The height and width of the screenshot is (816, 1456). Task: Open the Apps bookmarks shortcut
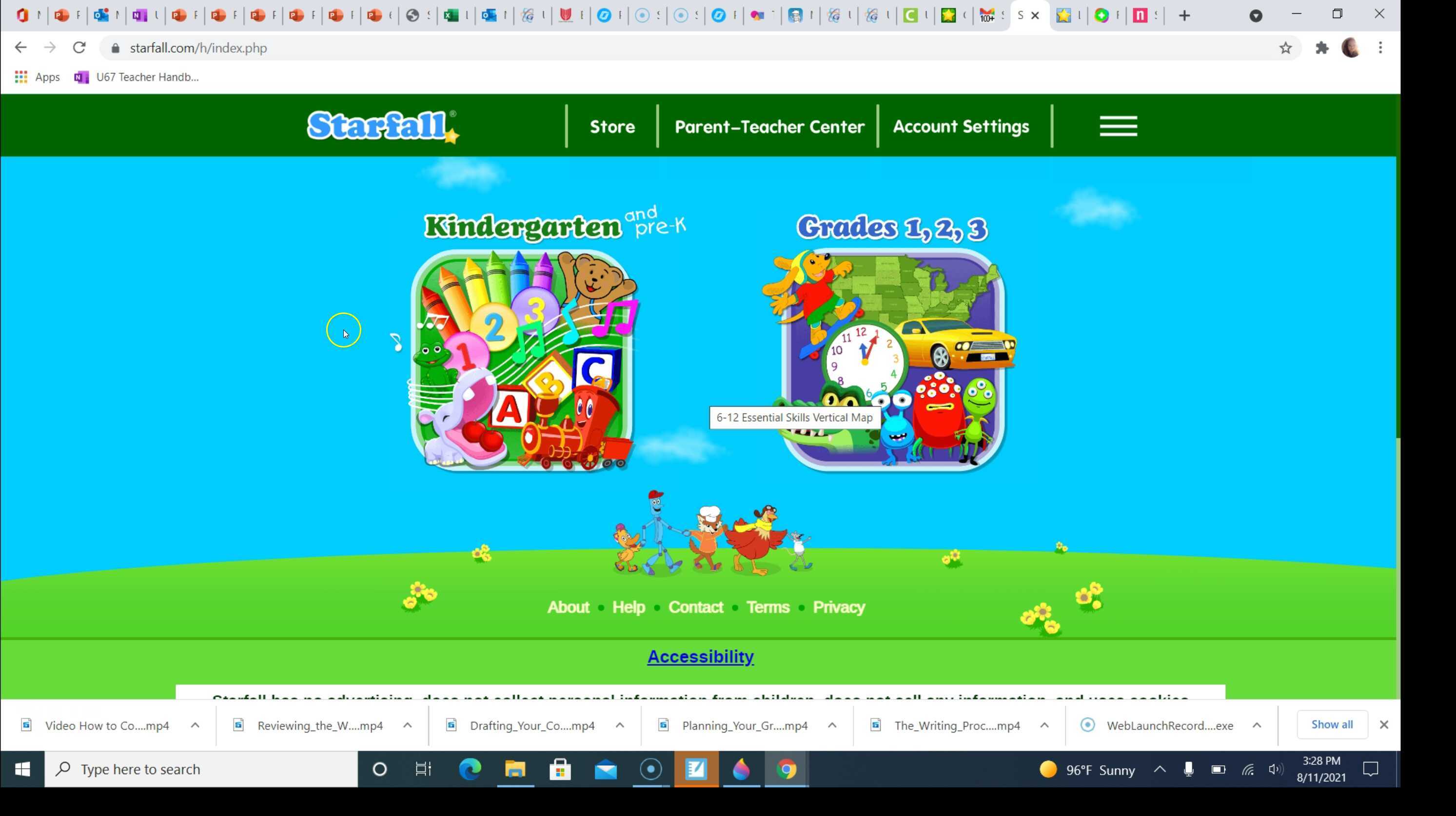pos(38,77)
